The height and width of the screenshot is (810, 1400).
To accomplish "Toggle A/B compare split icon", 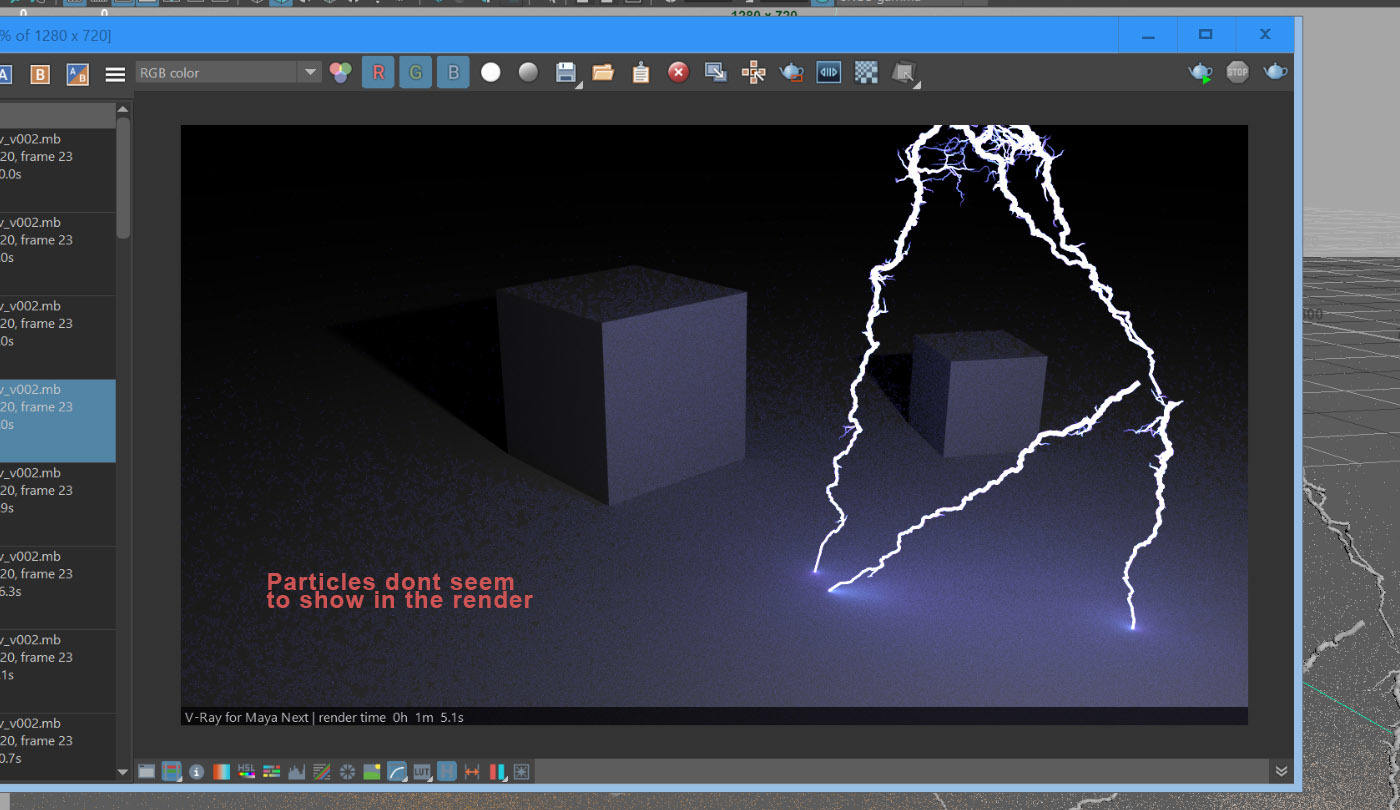I will pos(77,73).
